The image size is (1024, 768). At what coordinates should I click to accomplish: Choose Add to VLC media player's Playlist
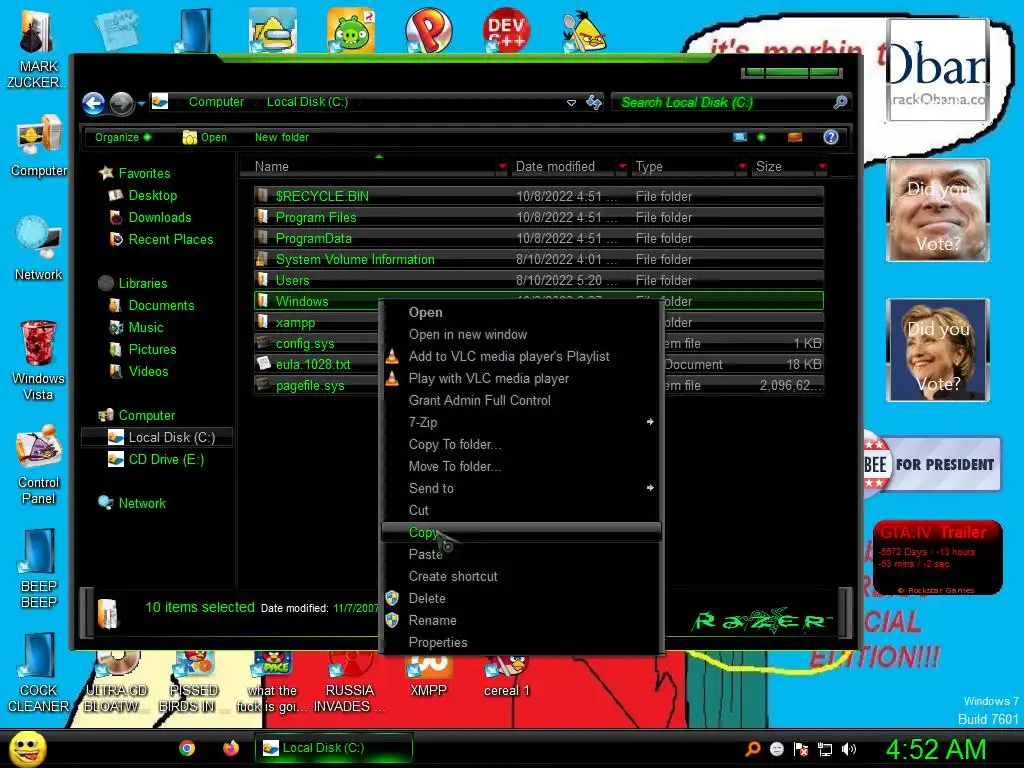pos(521,357)
